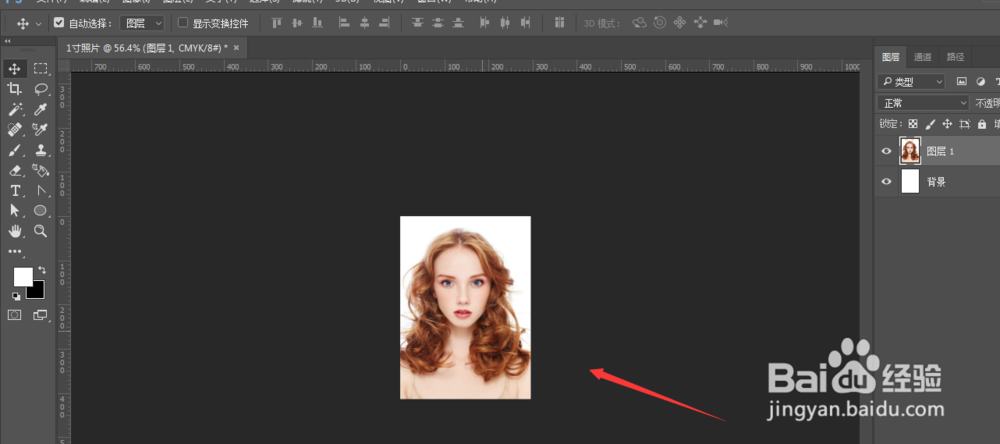Align right edges in options bar
This screenshot has width=1000, height=444.
(384, 23)
